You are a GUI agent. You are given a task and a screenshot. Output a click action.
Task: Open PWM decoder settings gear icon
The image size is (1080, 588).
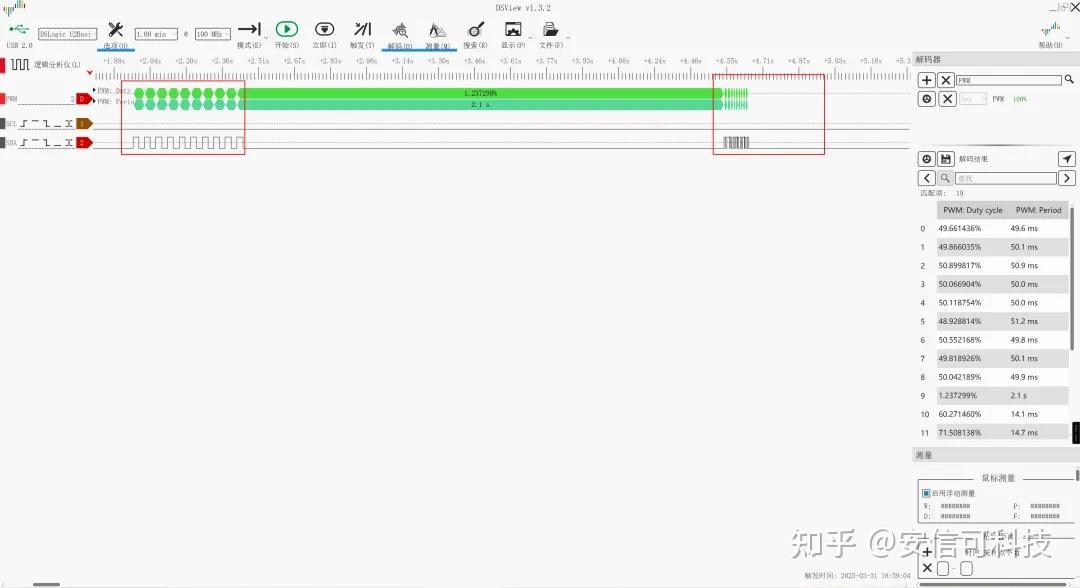pos(926,99)
